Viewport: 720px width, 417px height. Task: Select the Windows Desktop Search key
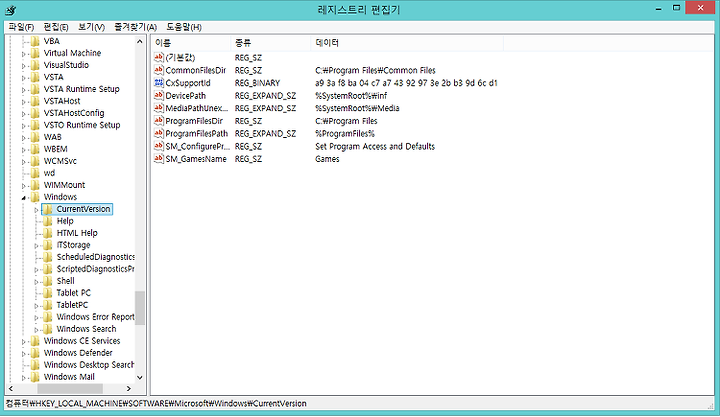89,365
